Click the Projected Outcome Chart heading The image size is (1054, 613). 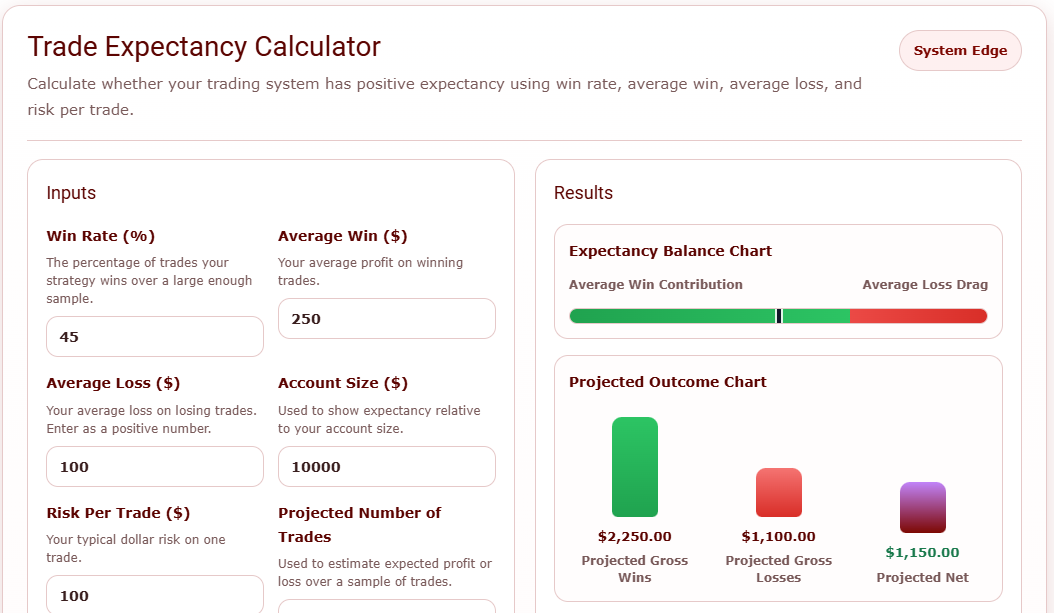[x=667, y=382]
